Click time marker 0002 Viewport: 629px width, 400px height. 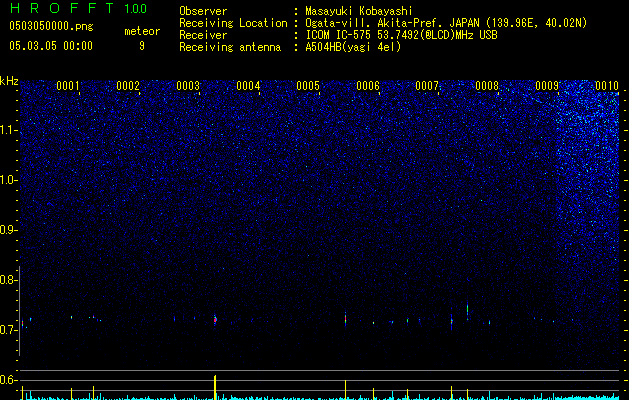tap(128, 86)
